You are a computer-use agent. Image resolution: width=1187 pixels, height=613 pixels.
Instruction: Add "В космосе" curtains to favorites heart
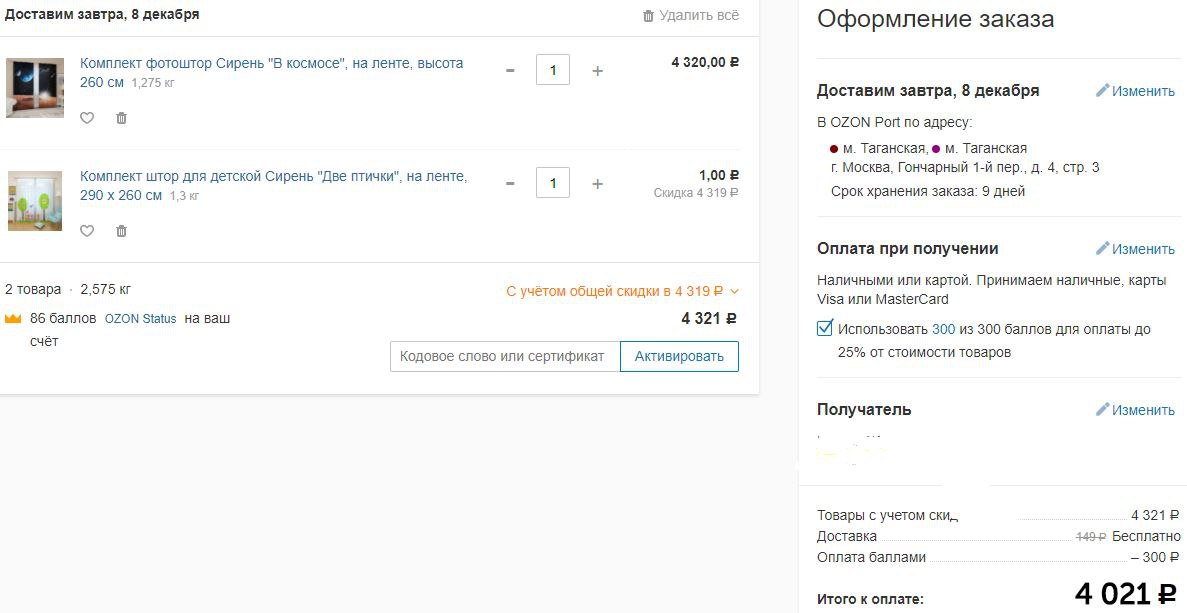point(87,118)
